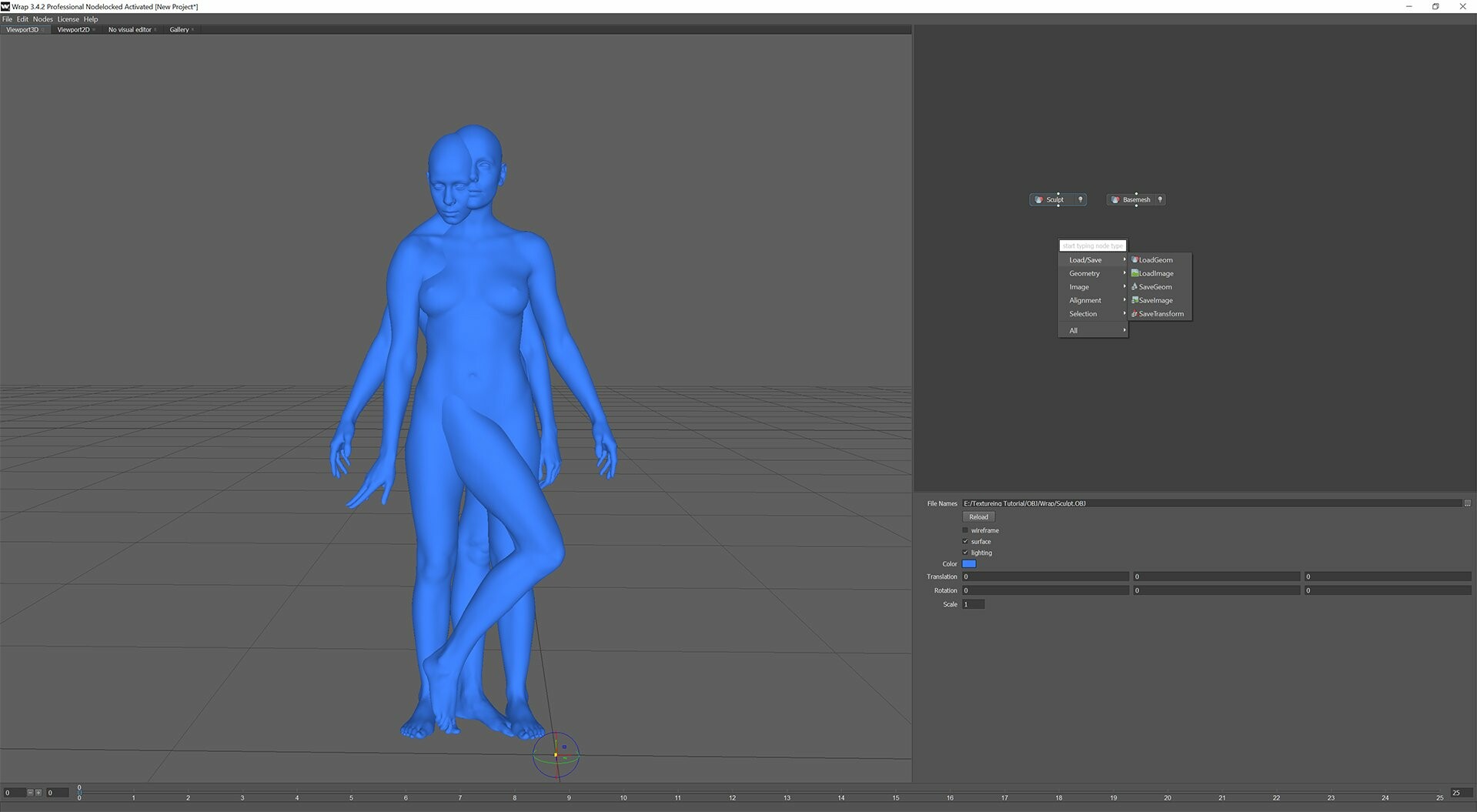
Task: Switch to the Viewport2D tab
Action: [73, 30]
